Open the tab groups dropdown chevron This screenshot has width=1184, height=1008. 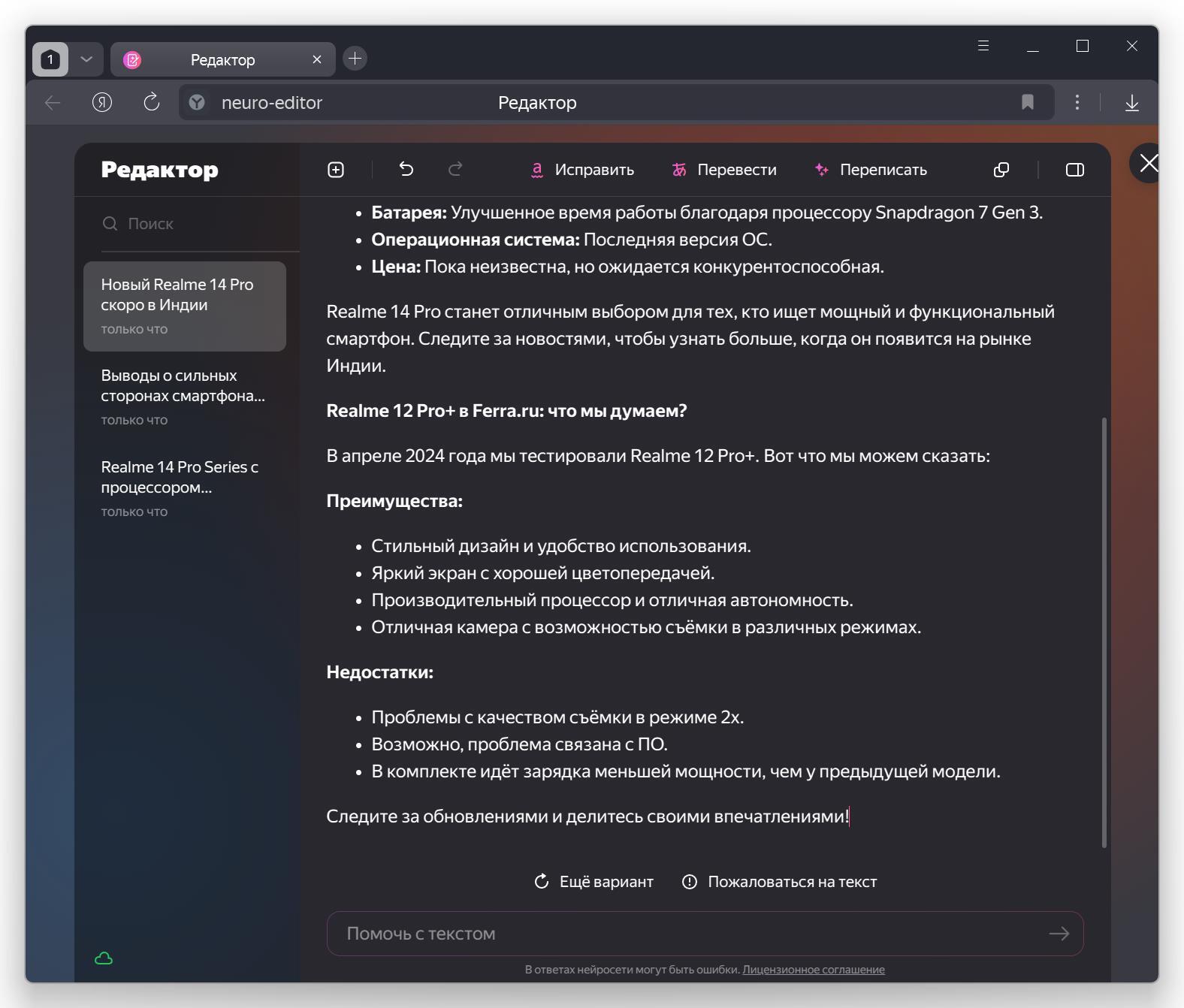tap(86, 59)
